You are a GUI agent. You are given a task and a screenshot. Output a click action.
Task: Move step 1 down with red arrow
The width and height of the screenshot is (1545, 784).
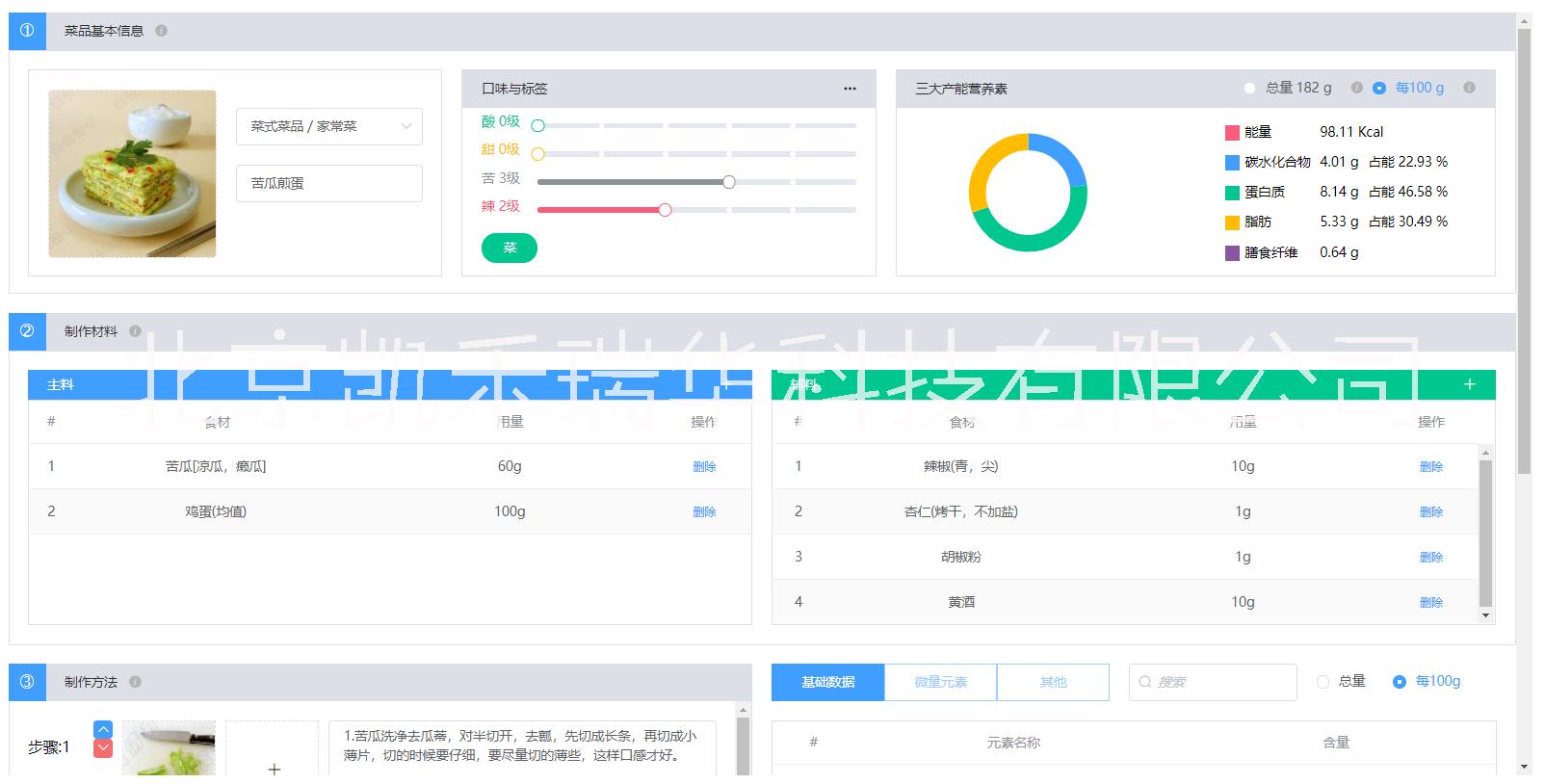point(103,748)
